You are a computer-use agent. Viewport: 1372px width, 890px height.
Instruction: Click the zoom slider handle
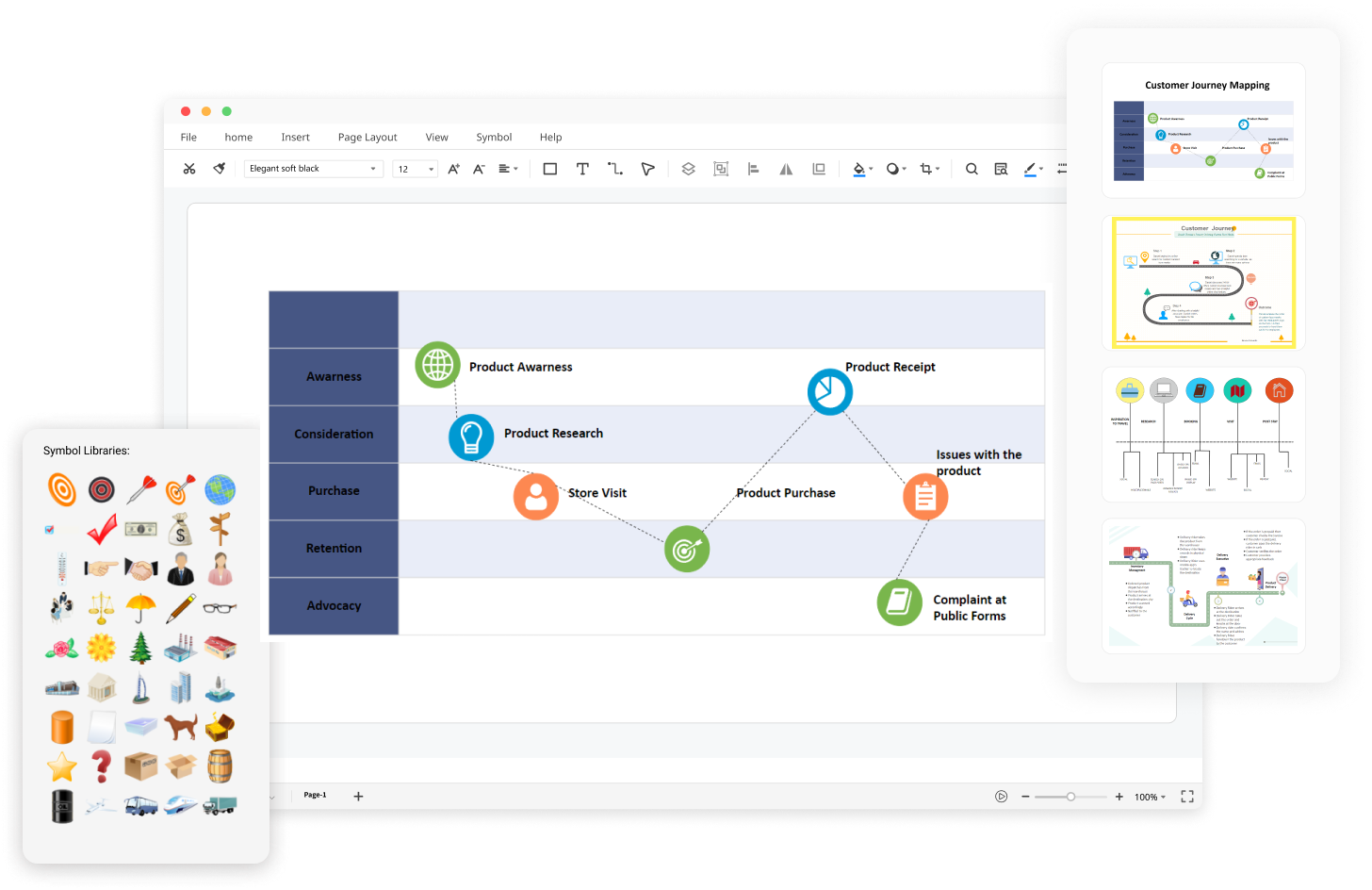[x=1070, y=797]
